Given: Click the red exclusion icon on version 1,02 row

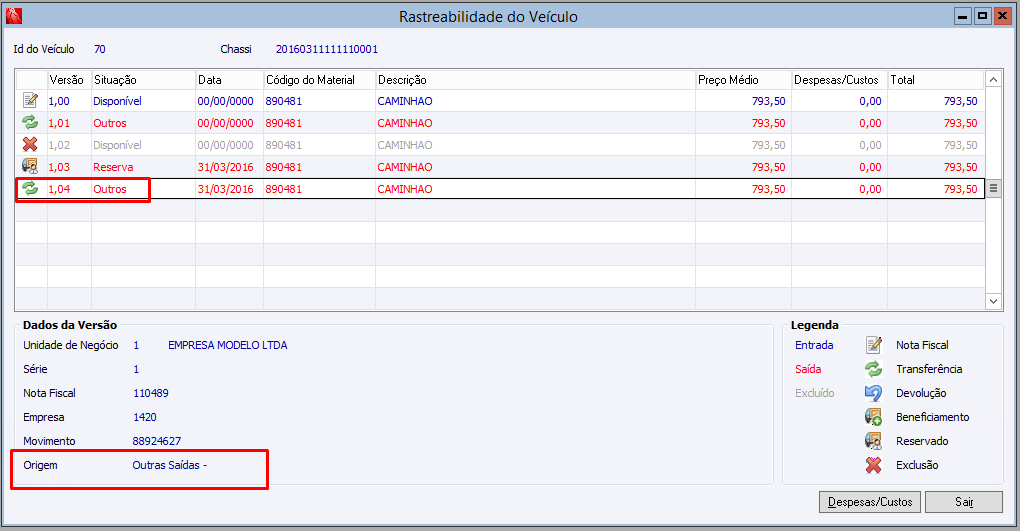Looking at the screenshot, I should pos(30,144).
